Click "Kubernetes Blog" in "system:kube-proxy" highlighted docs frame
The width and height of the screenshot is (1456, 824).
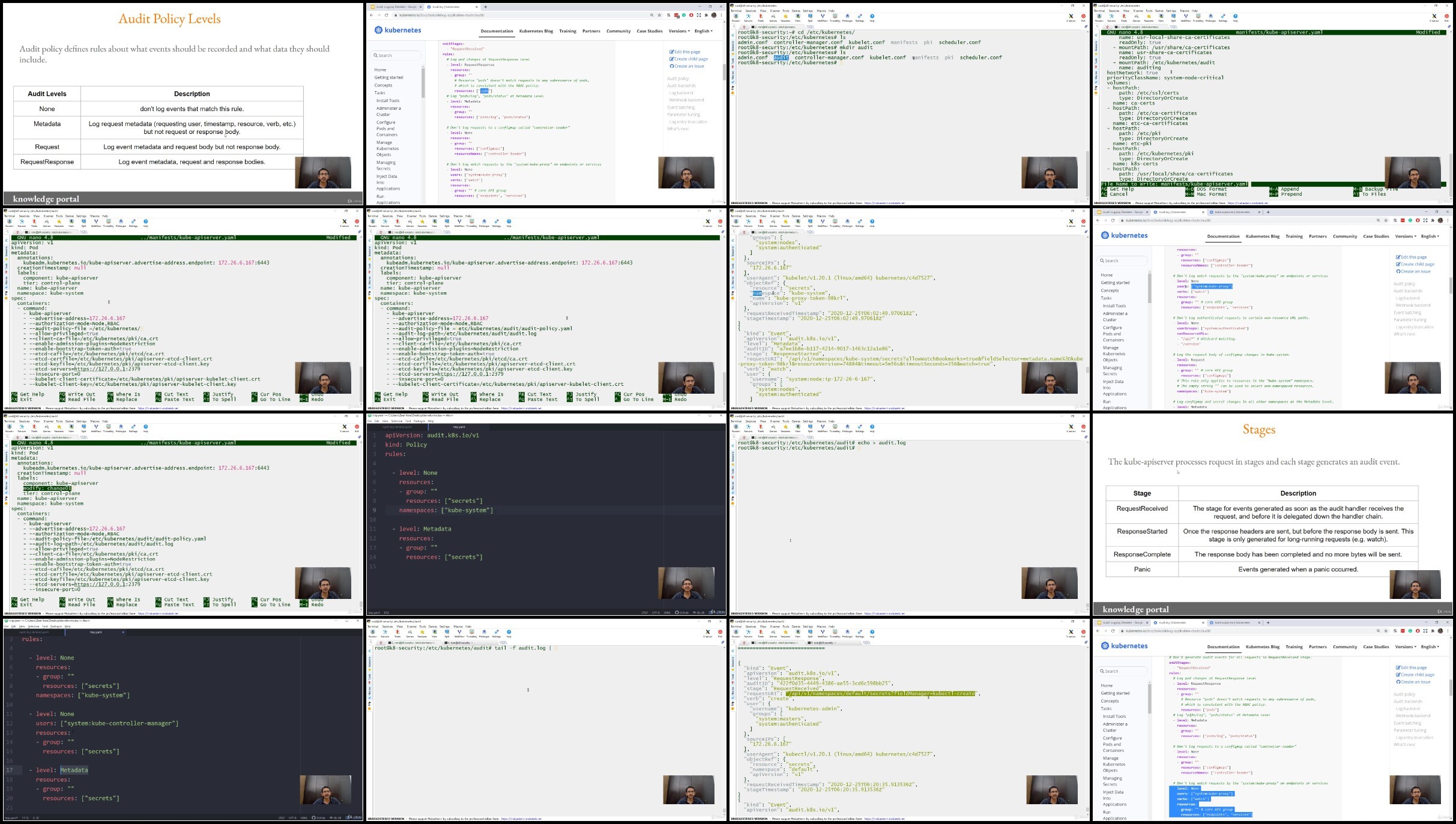coord(1263,236)
